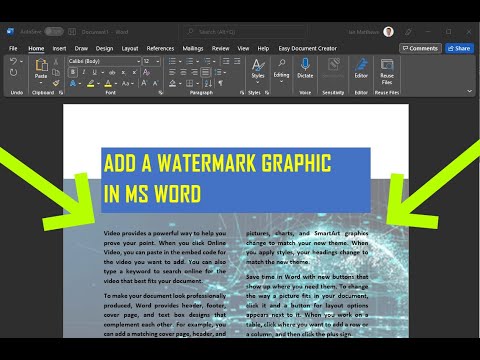
Task: Clear all formatting icon in Font group
Action: pyautogui.click(x=146, y=72)
